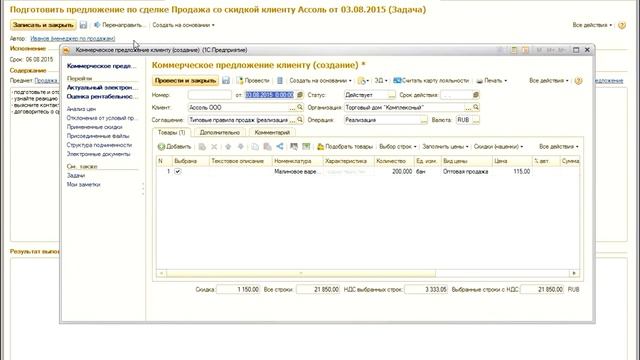The image size is (640, 360).
Task: Click the left arrow of the goods table scrollbar
Action: [162, 273]
